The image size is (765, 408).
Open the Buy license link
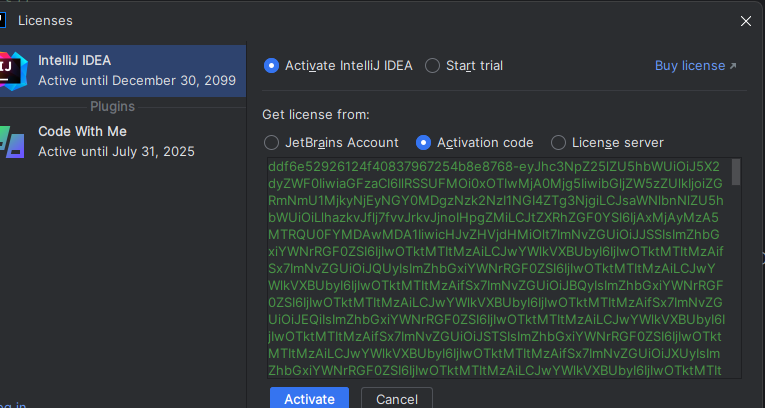[696, 65]
